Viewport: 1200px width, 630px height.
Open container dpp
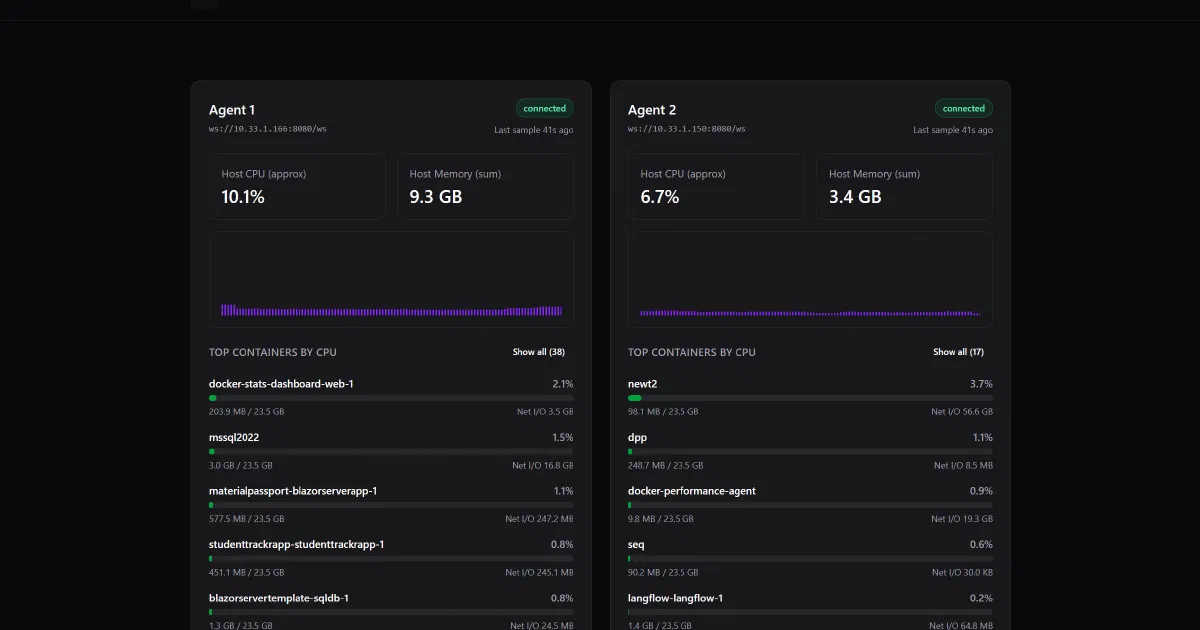(638, 437)
